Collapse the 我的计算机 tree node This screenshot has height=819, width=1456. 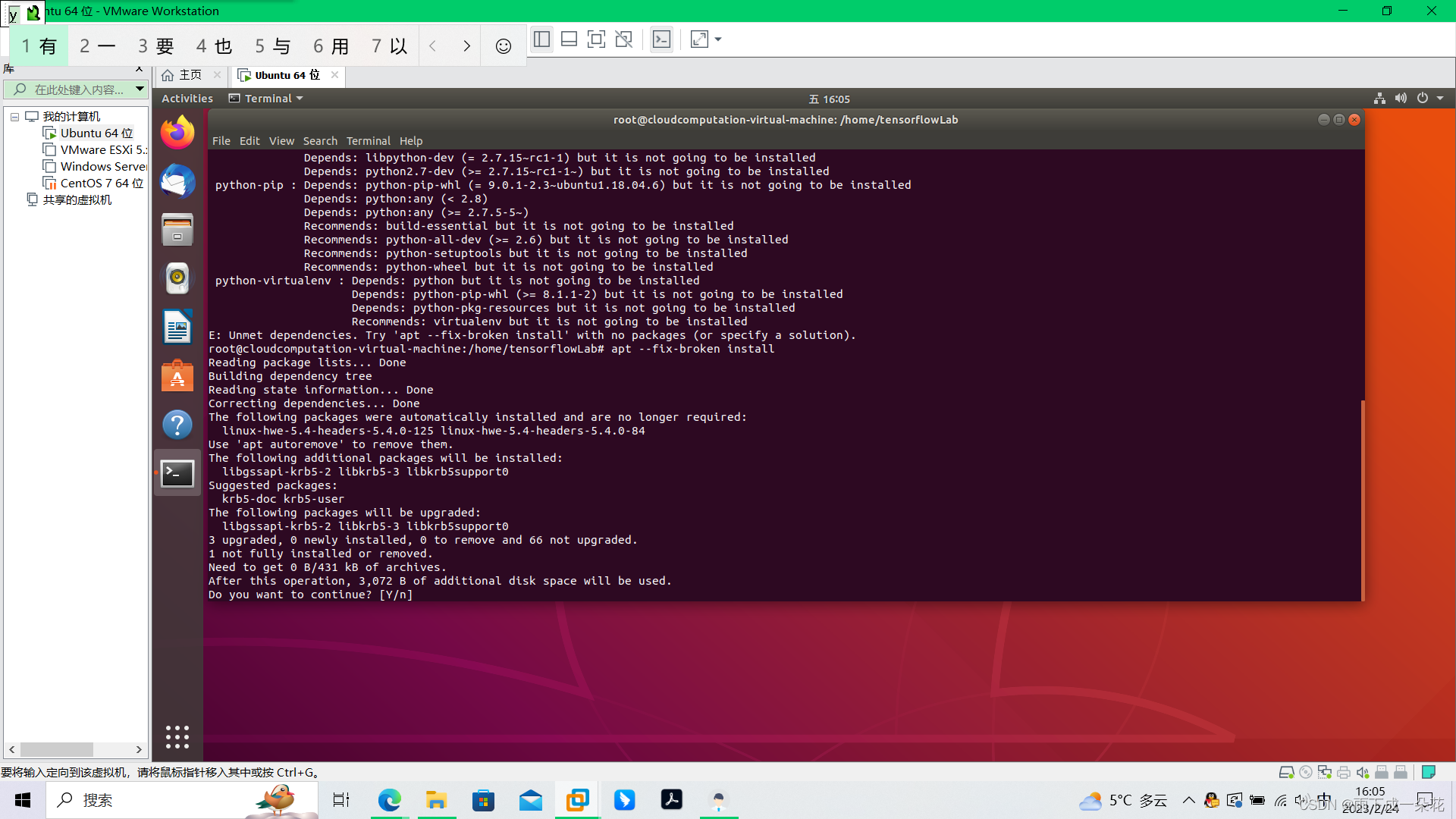coord(14,117)
